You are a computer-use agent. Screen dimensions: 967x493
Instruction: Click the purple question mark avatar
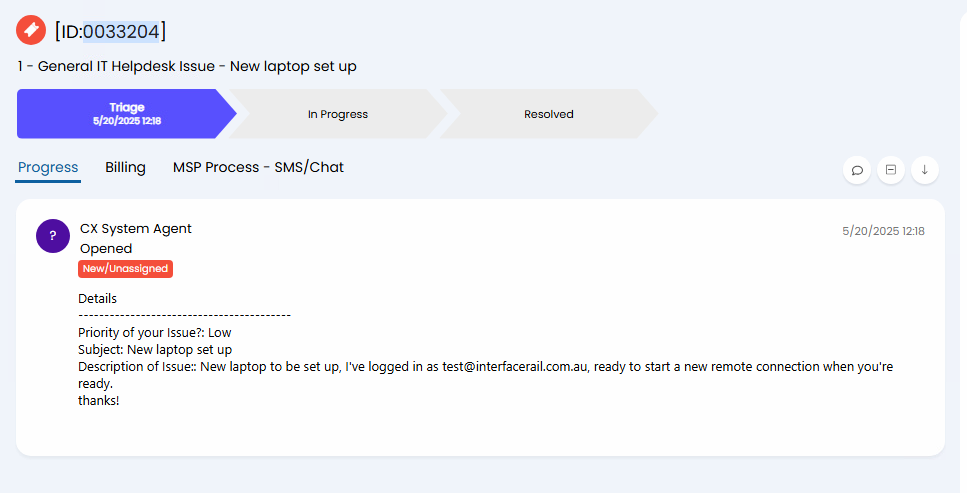click(53, 236)
